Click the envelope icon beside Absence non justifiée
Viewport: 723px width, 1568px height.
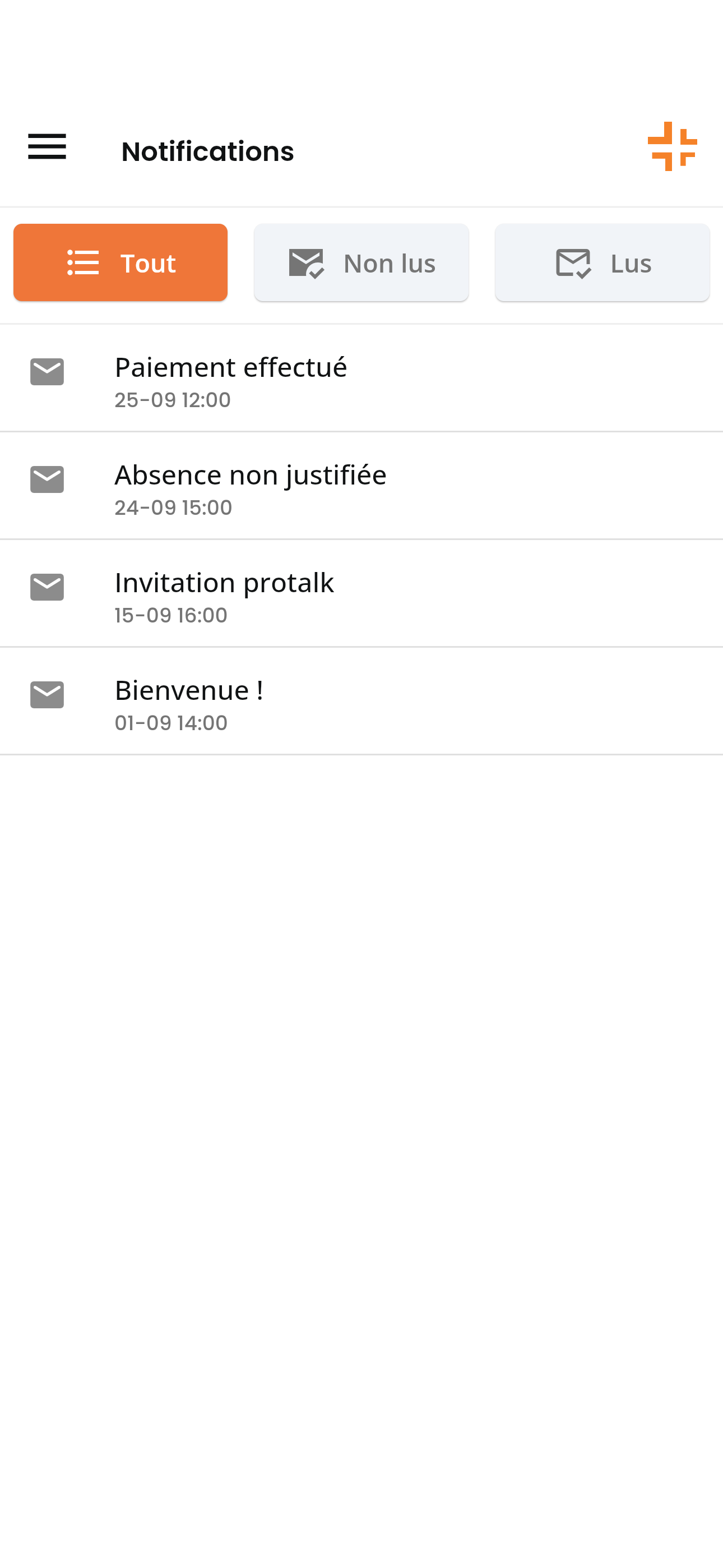tap(47, 479)
